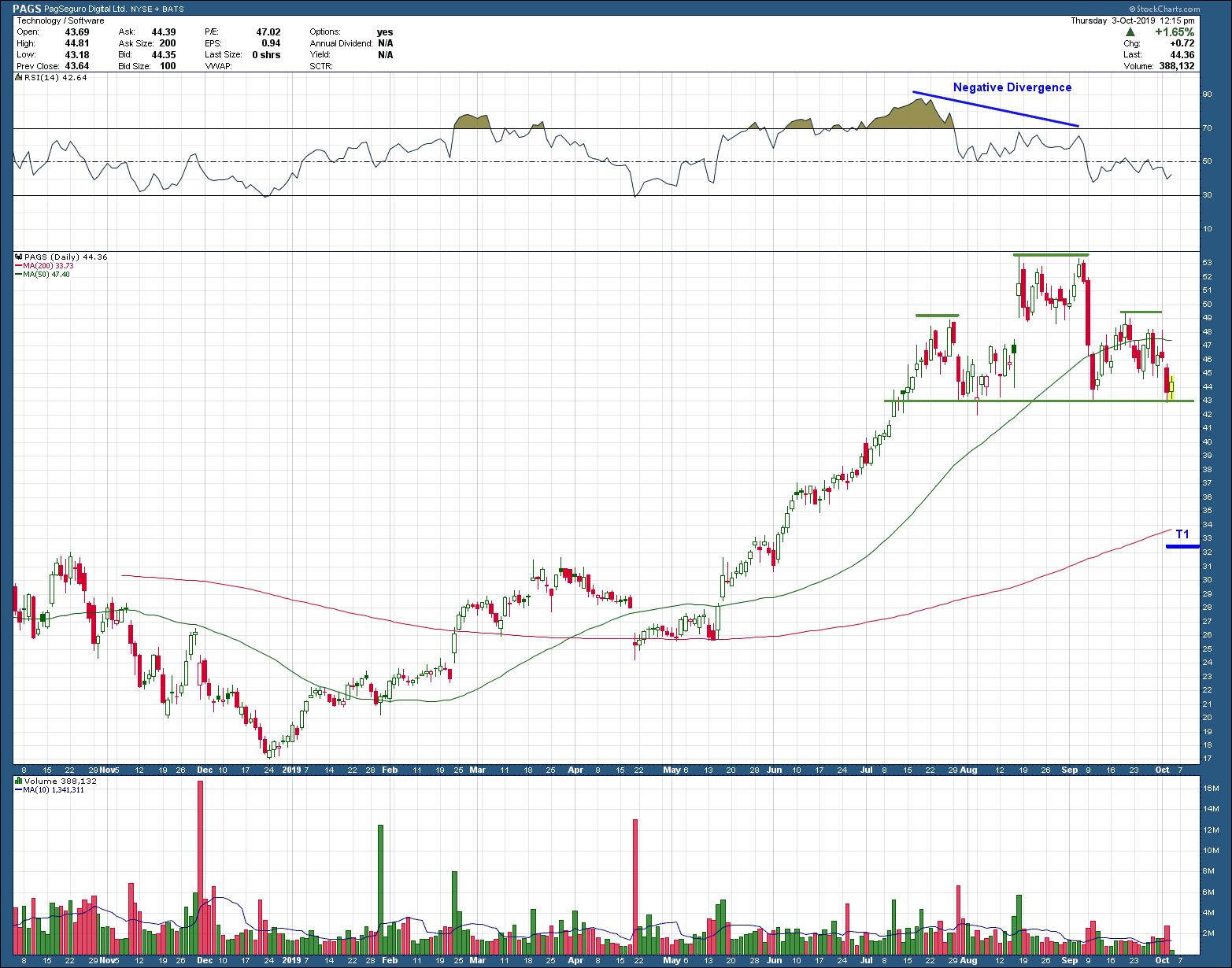Click the Bid 44.35 value
This screenshot has height=968, width=1232.
(164, 55)
